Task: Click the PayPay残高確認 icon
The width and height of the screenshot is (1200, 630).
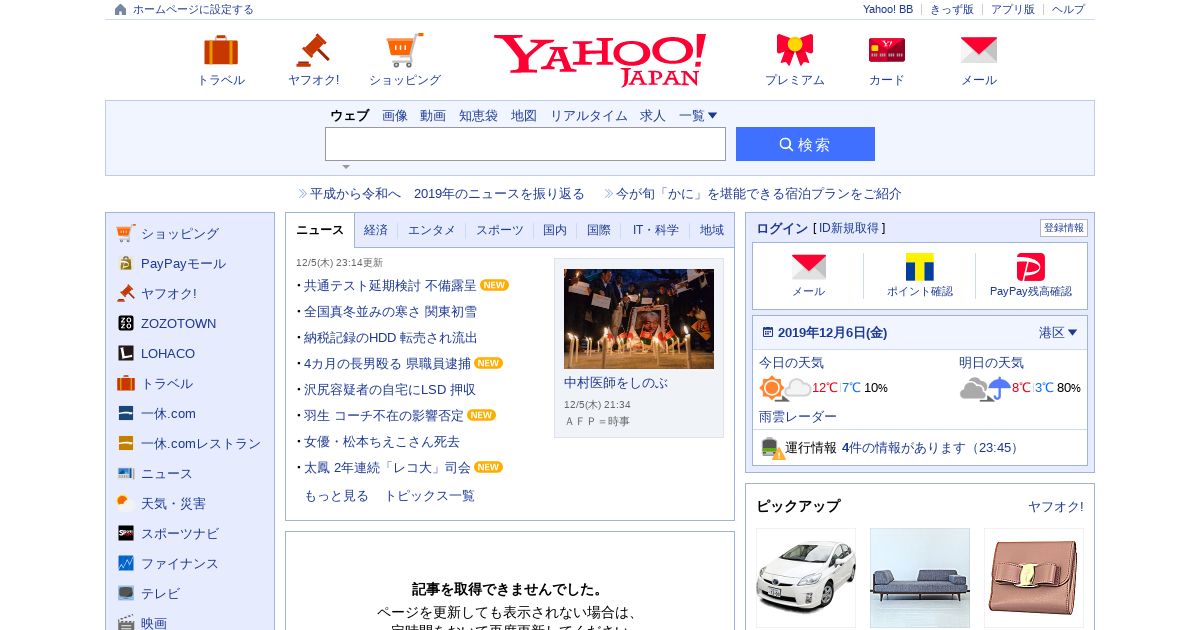Action: (1031, 267)
